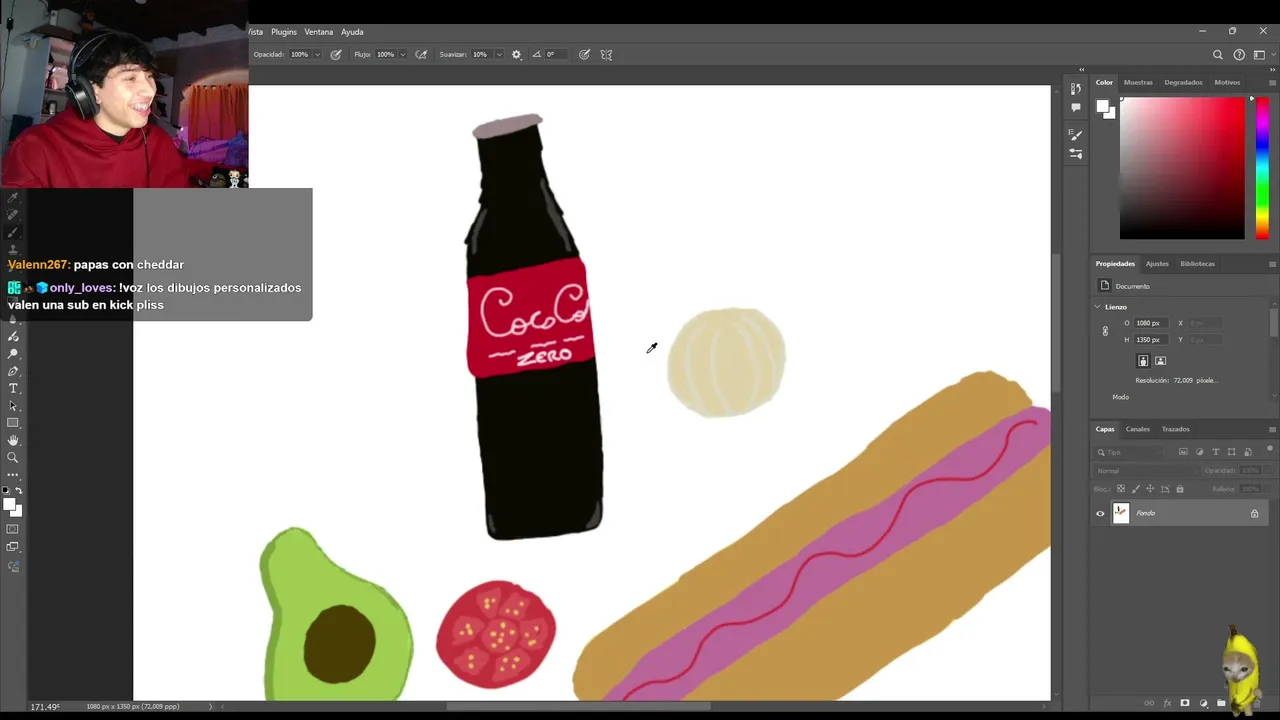
Task: Select the Hand tool
Action: pos(13,440)
